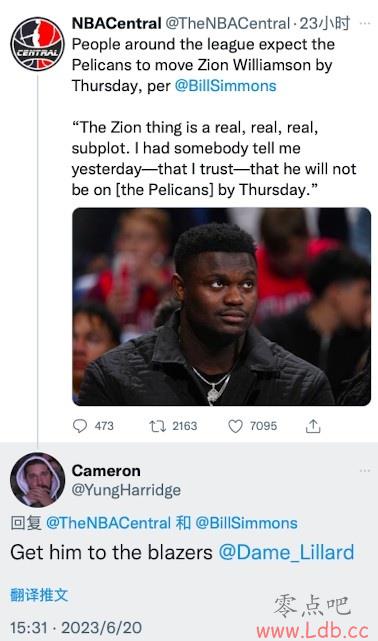Open more options on NBACentral tweet
378x641 pixels.
click(365, 24)
